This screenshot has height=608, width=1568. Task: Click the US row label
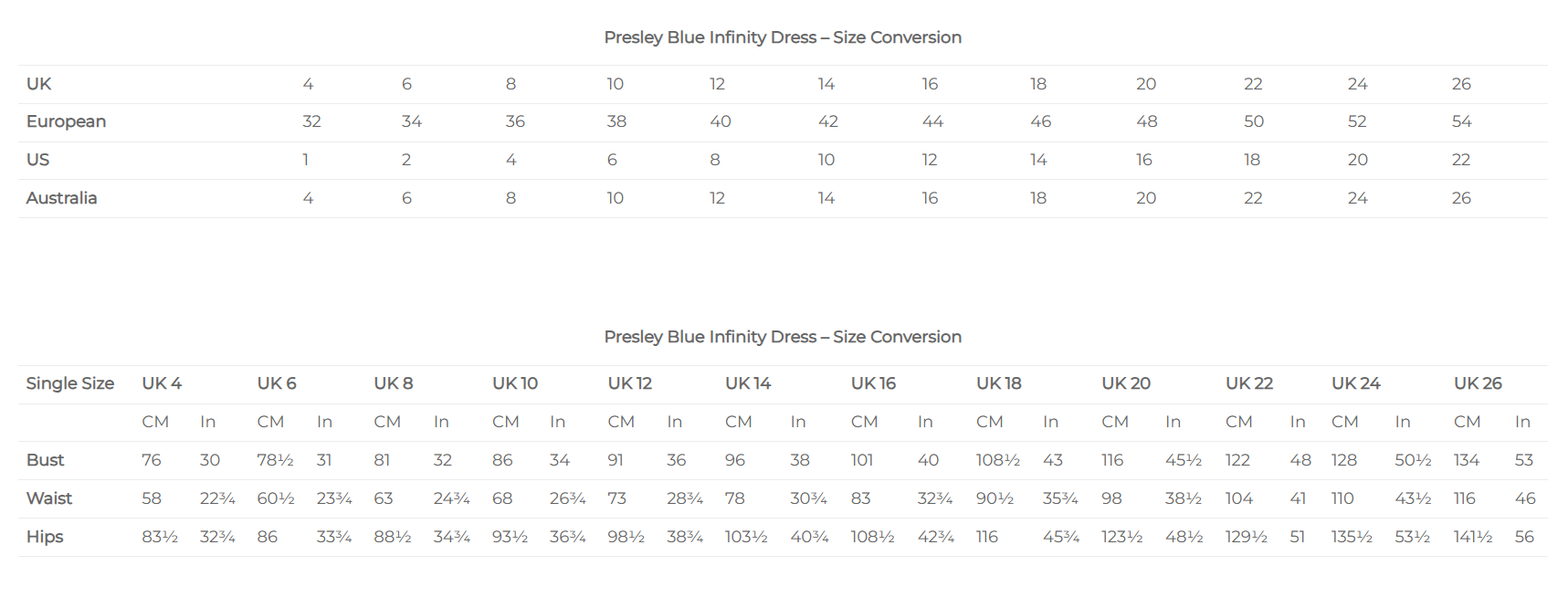click(37, 160)
